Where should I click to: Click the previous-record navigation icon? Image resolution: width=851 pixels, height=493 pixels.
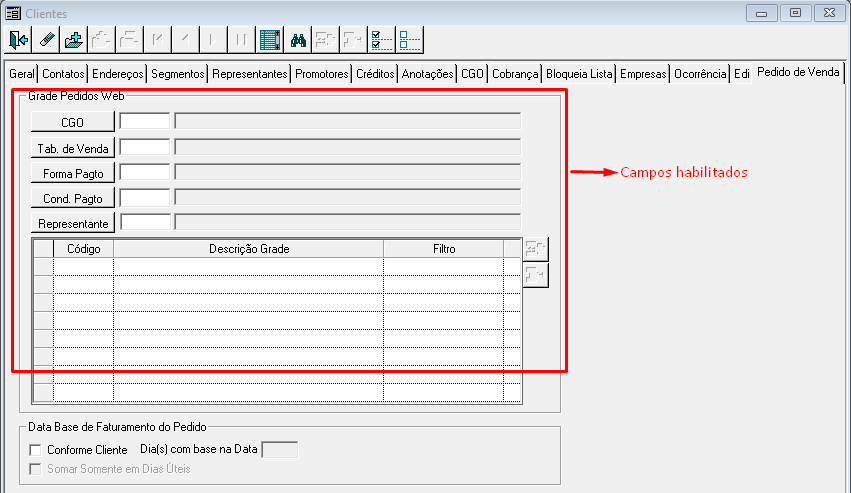[x=185, y=40]
